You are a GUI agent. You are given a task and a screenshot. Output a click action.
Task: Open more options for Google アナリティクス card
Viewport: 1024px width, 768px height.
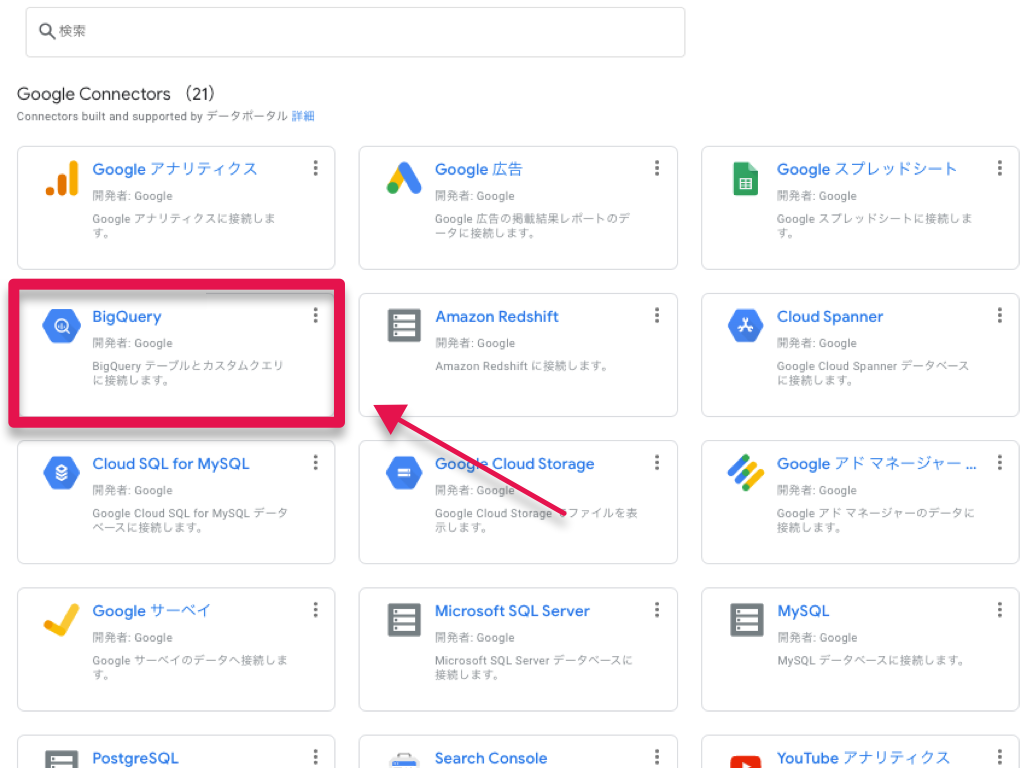[x=315, y=169]
